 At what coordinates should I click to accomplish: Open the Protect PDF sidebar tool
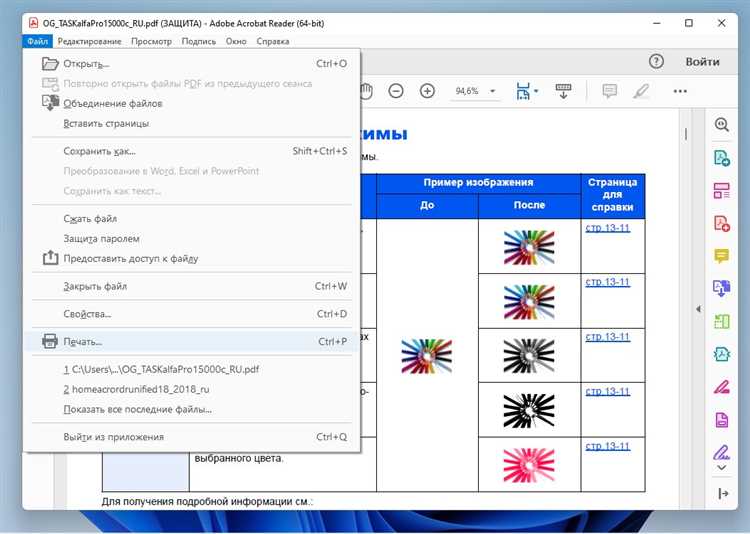[721, 354]
